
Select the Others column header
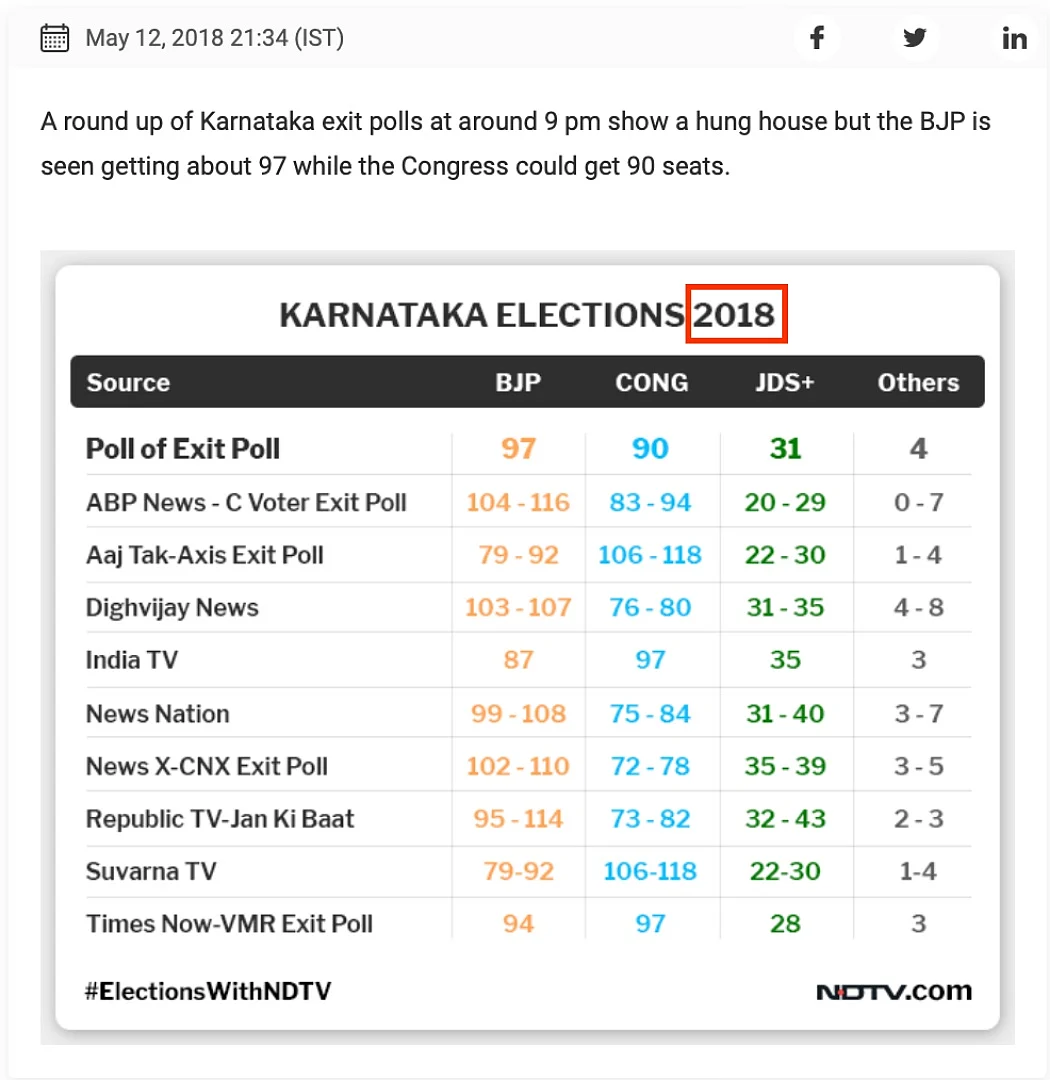click(x=918, y=382)
